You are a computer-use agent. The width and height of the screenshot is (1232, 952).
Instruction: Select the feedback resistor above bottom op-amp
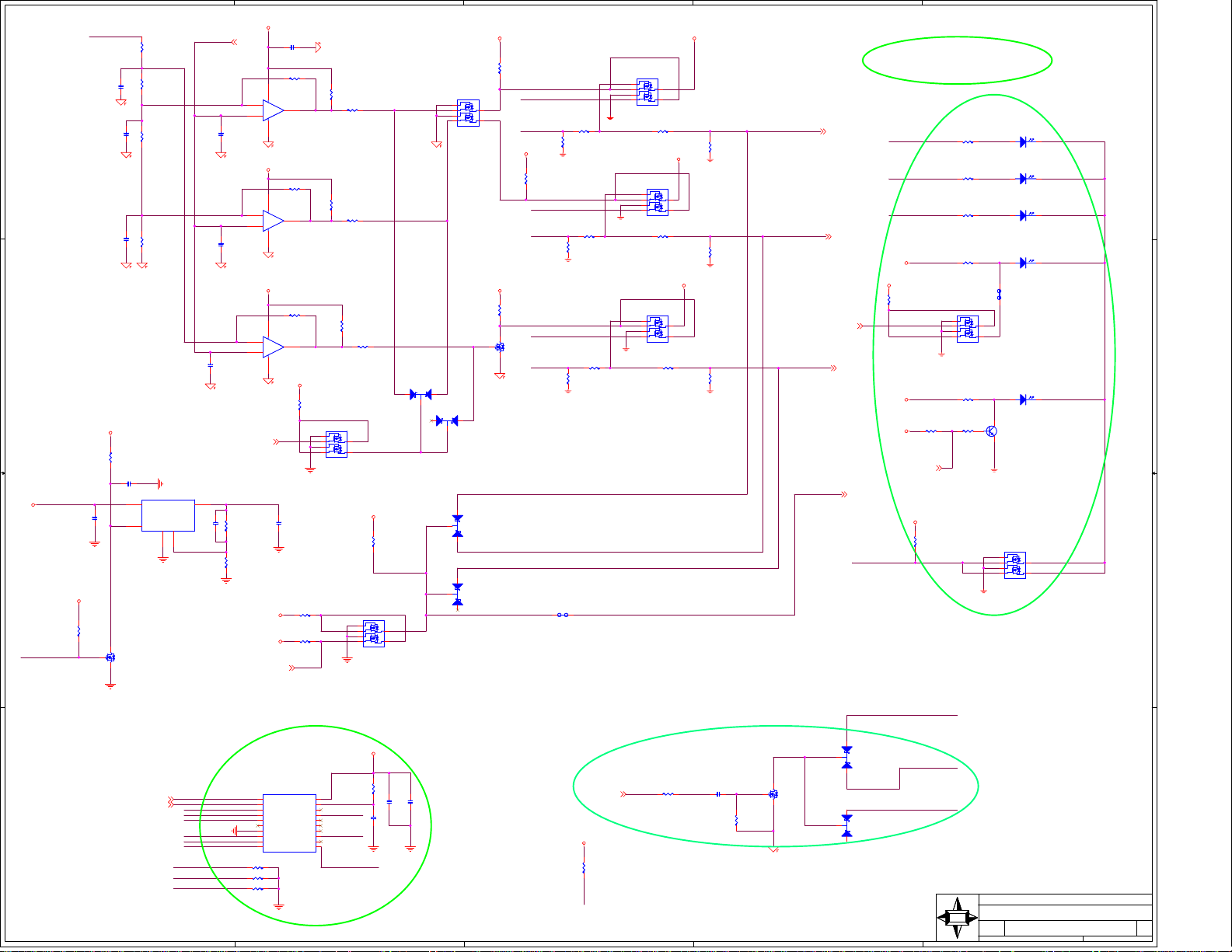point(295,316)
